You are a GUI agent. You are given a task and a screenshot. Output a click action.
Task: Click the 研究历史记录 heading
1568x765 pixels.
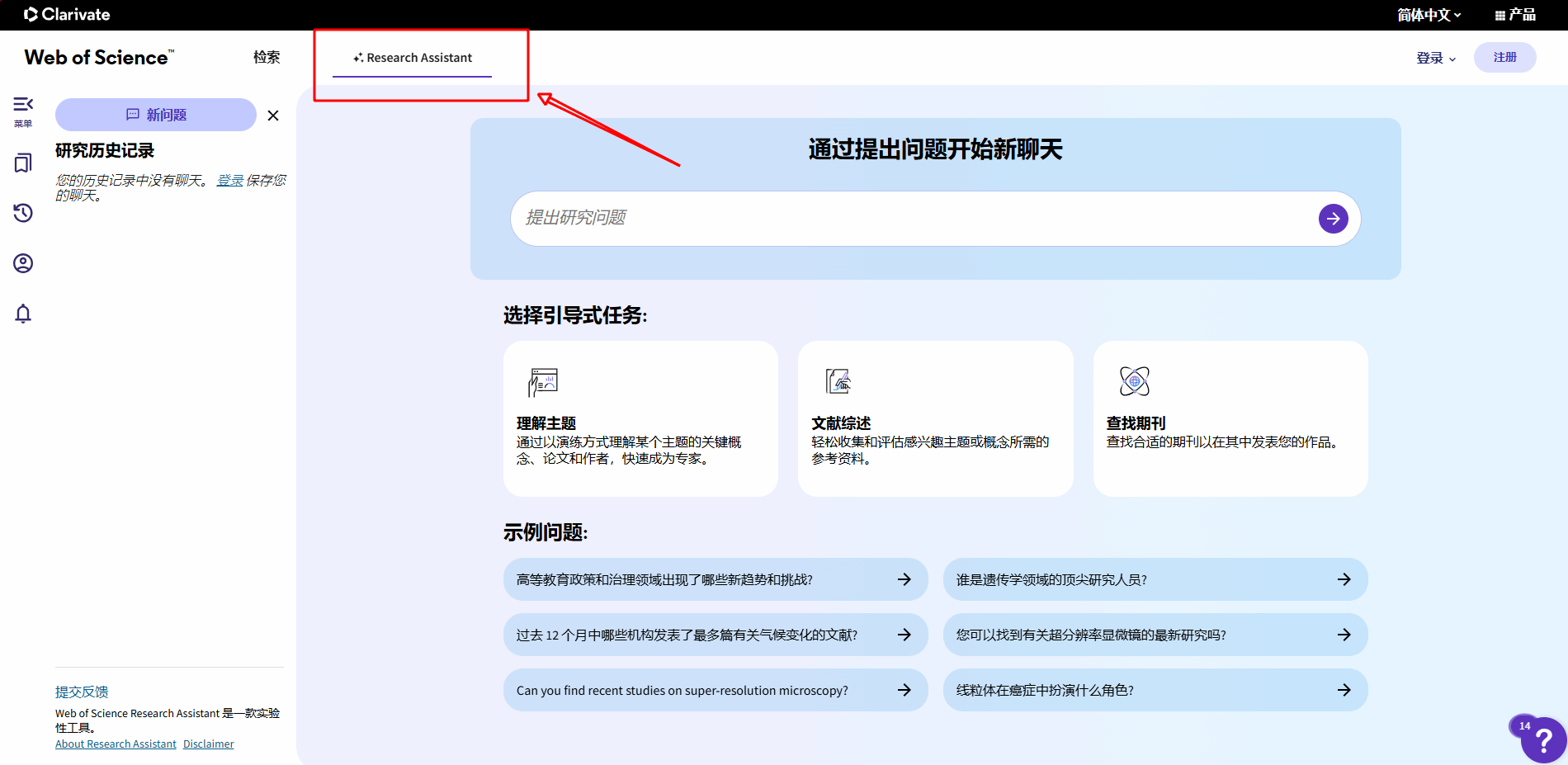pyautogui.click(x=105, y=150)
